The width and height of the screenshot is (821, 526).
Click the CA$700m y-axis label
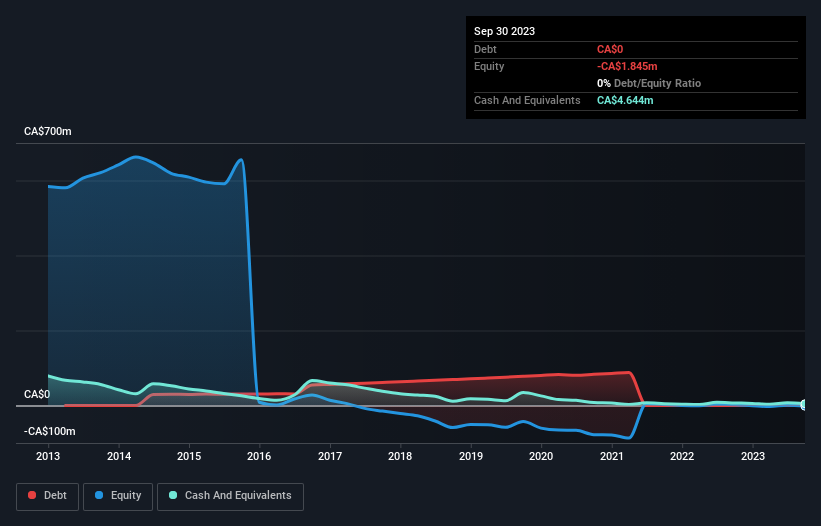[48, 131]
